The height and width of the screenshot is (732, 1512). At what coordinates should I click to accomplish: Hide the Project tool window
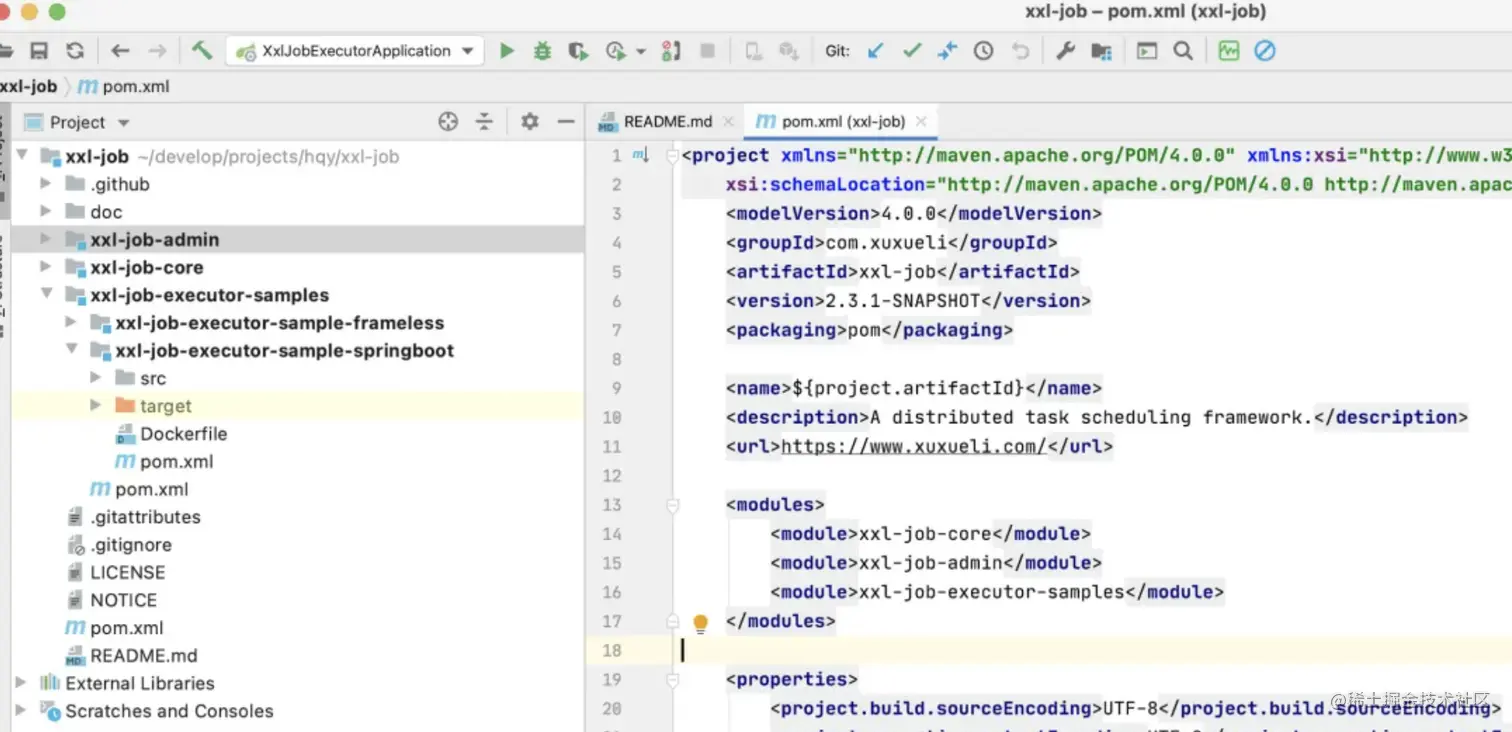click(x=566, y=122)
